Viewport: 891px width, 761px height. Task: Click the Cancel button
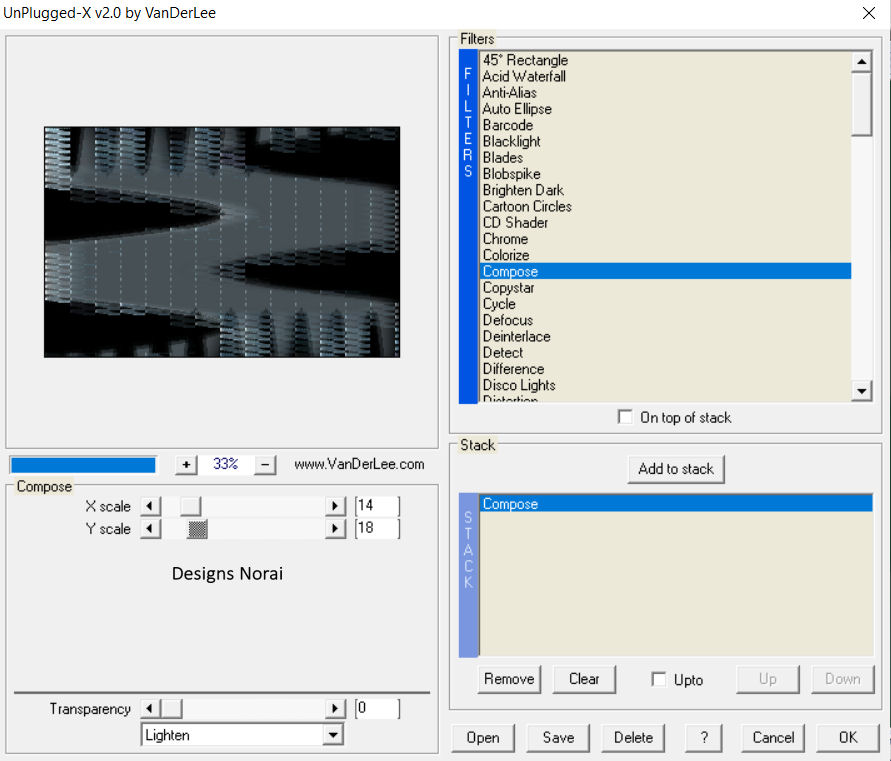point(773,738)
